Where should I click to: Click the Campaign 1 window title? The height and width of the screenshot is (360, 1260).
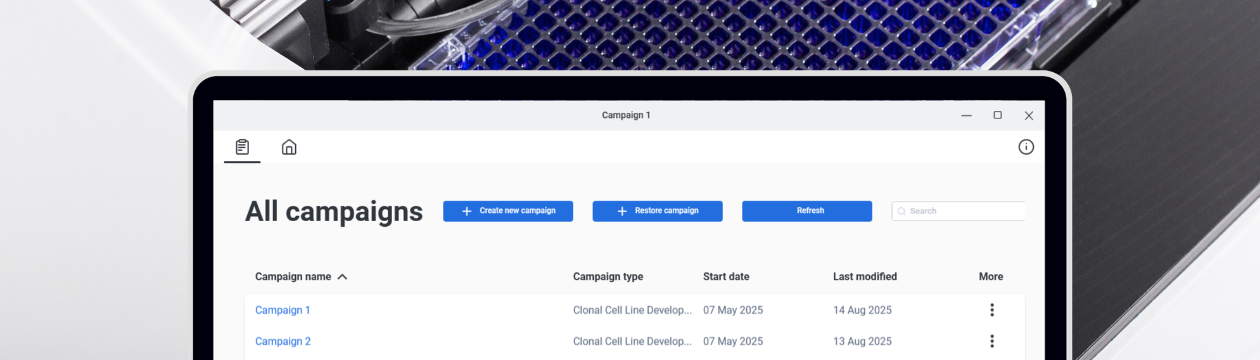626,115
